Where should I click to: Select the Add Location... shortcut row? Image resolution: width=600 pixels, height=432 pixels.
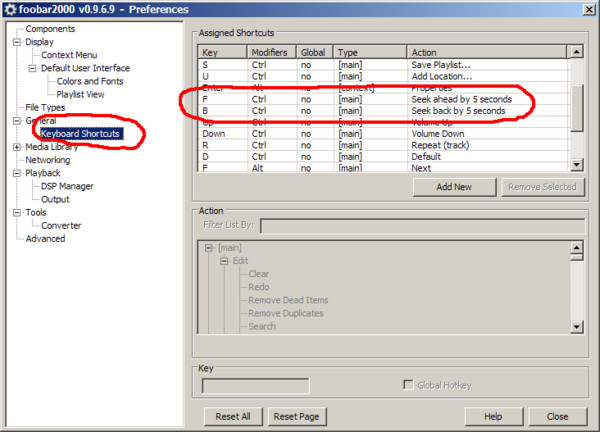click(383, 77)
